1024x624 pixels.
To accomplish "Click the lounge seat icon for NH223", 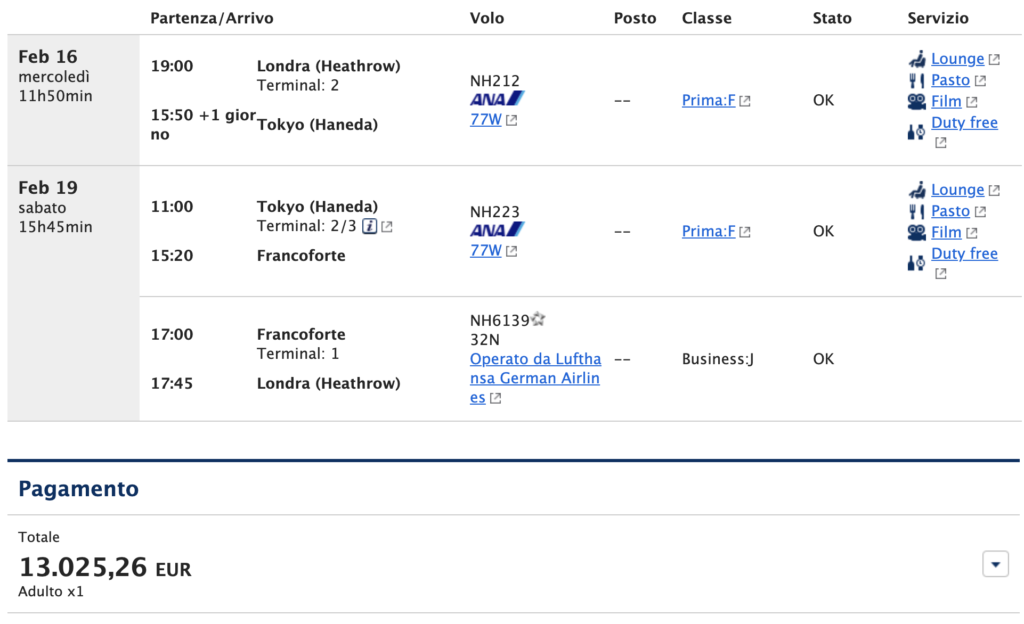I will pyautogui.click(x=917, y=191).
